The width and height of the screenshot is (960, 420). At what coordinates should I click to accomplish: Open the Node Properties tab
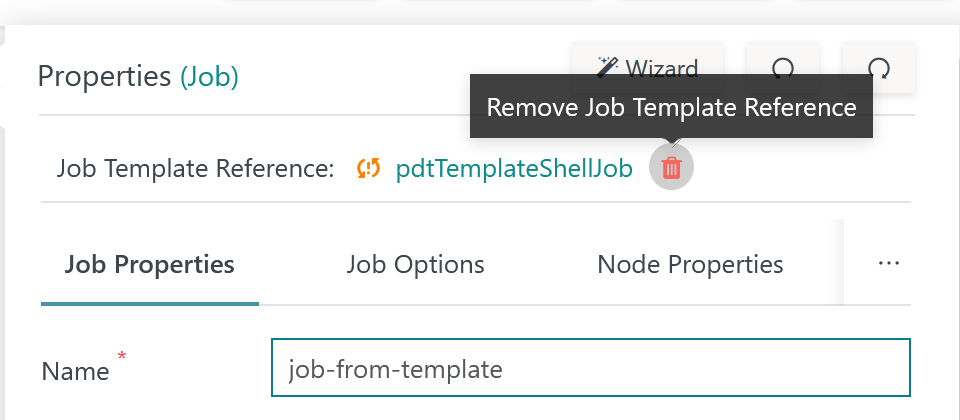tap(690, 264)
